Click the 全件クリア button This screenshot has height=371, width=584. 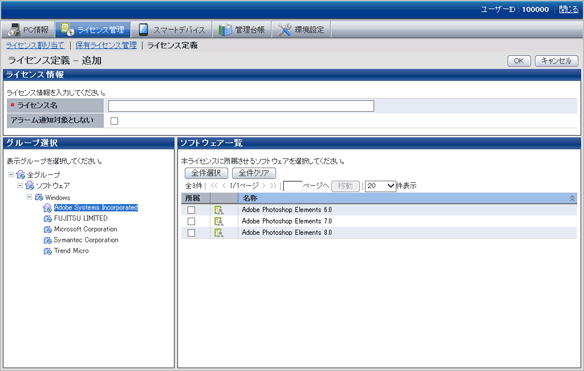coord(254,173)
